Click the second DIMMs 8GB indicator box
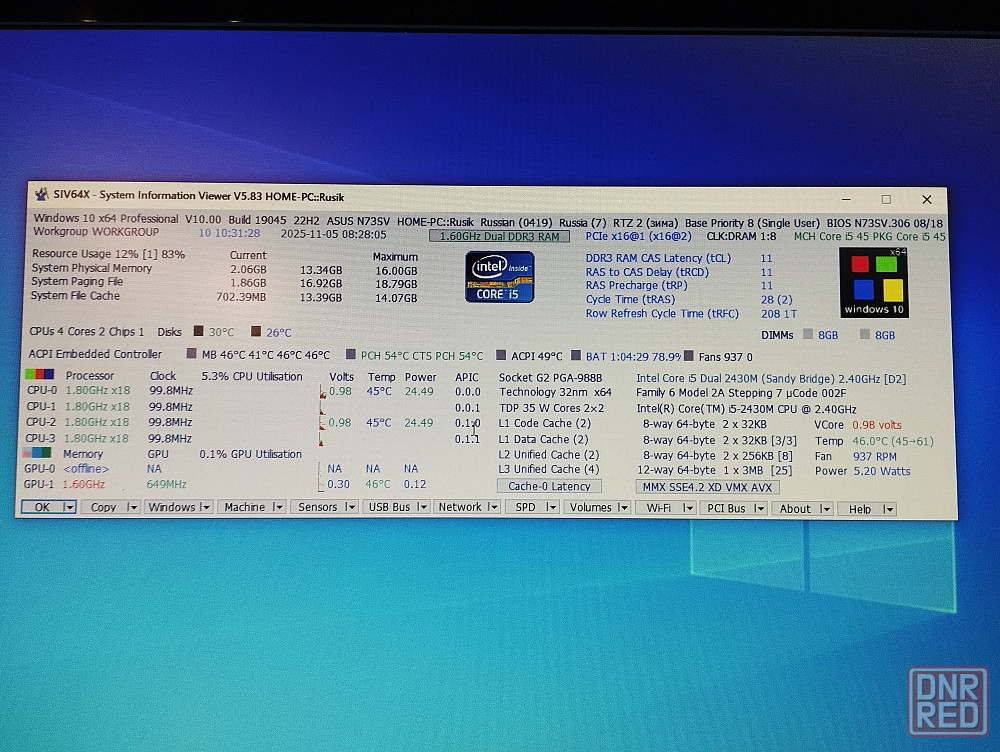The width and height of the screenshot is (1000, 752). tap(864, 335)
